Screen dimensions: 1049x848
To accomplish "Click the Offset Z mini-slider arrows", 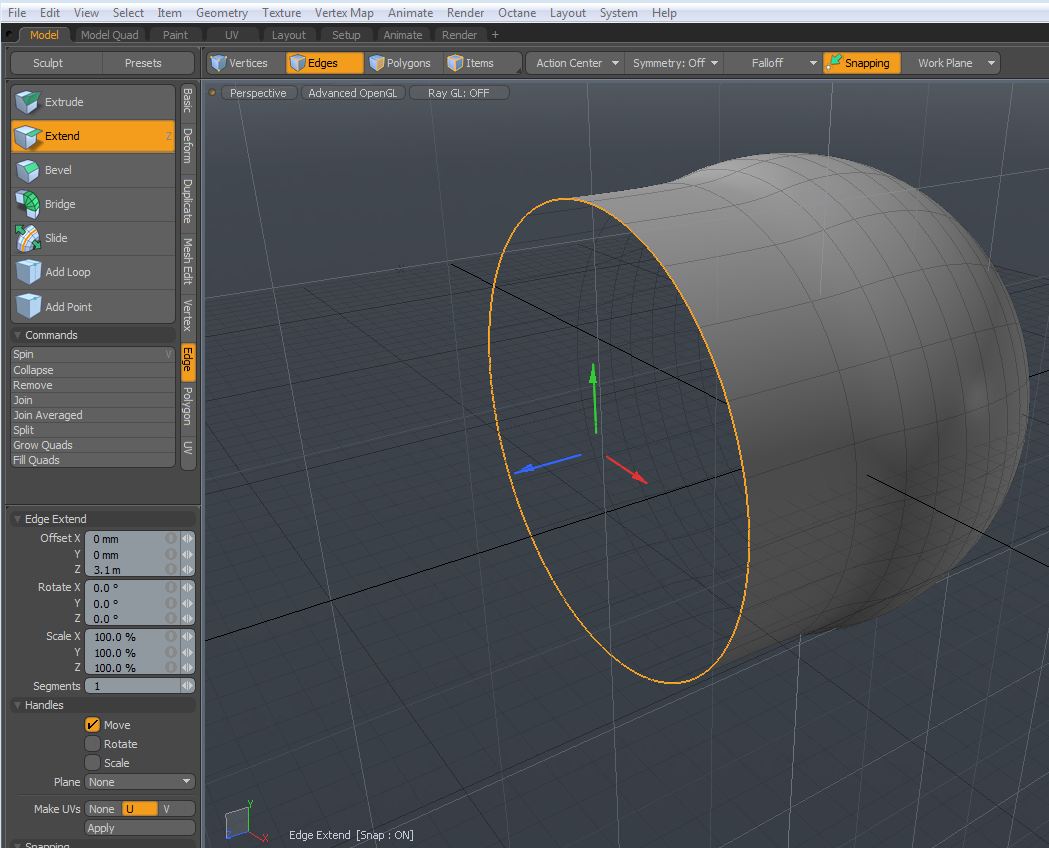I will tap(187, 570).
